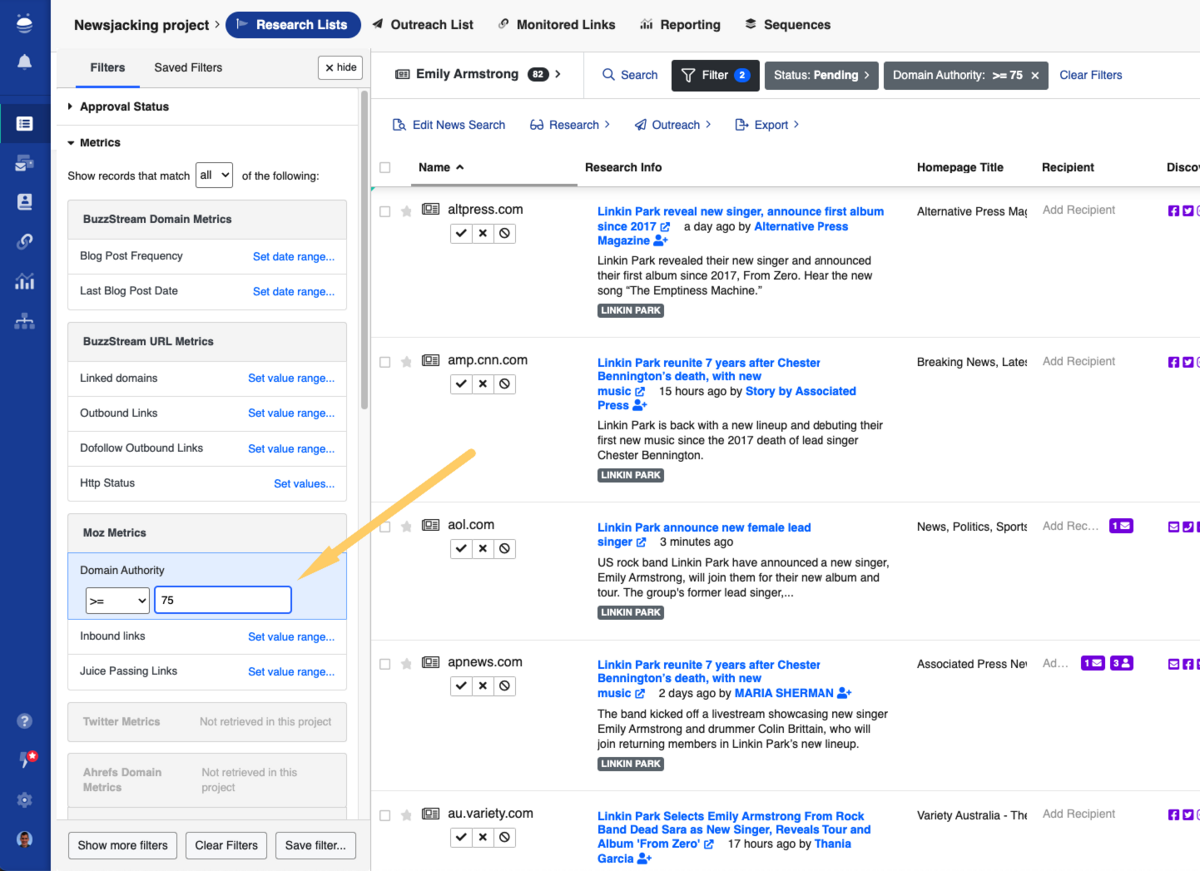The width and height of the screenshot is (1200, 871).
Task: Reject aol.com with the X icon
Action: coord(483,548)
